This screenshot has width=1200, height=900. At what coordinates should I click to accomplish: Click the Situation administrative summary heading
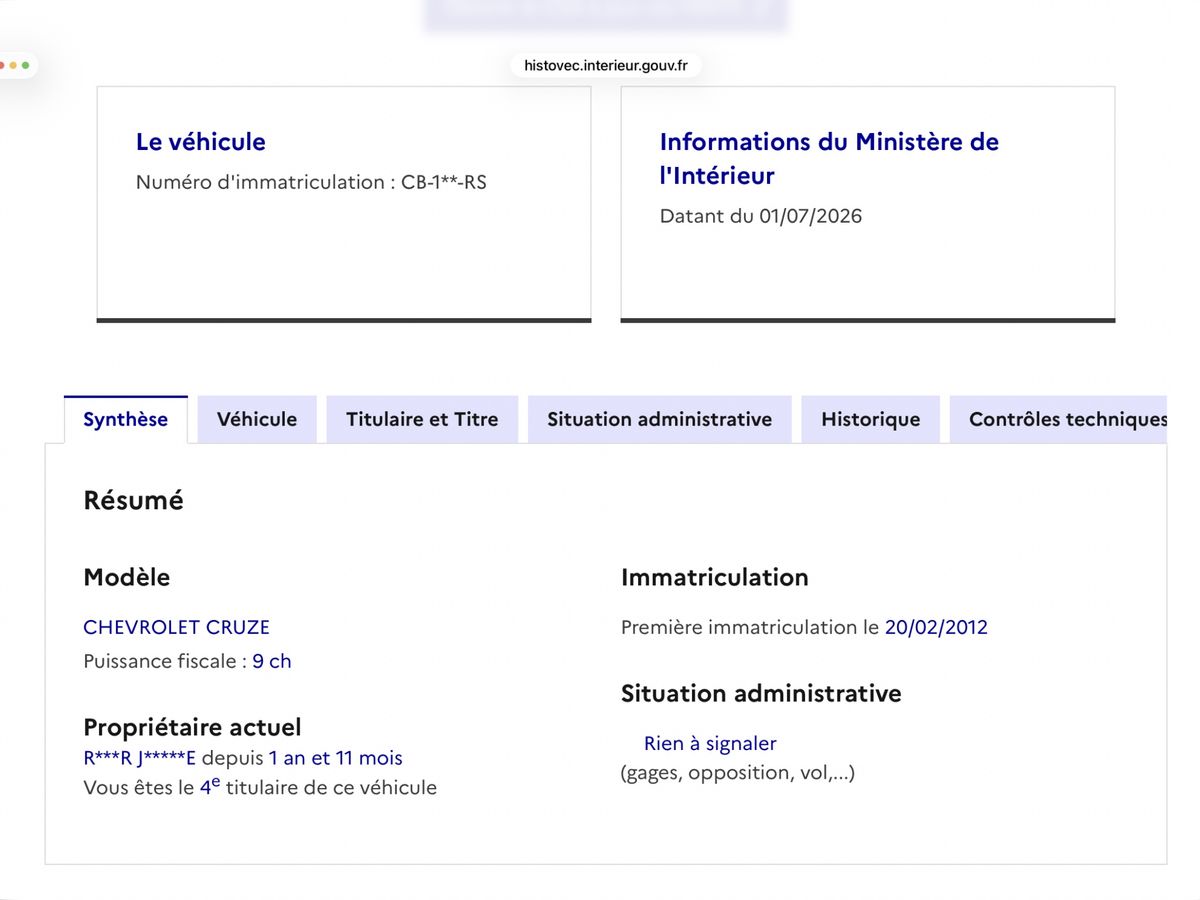point(761,693)
